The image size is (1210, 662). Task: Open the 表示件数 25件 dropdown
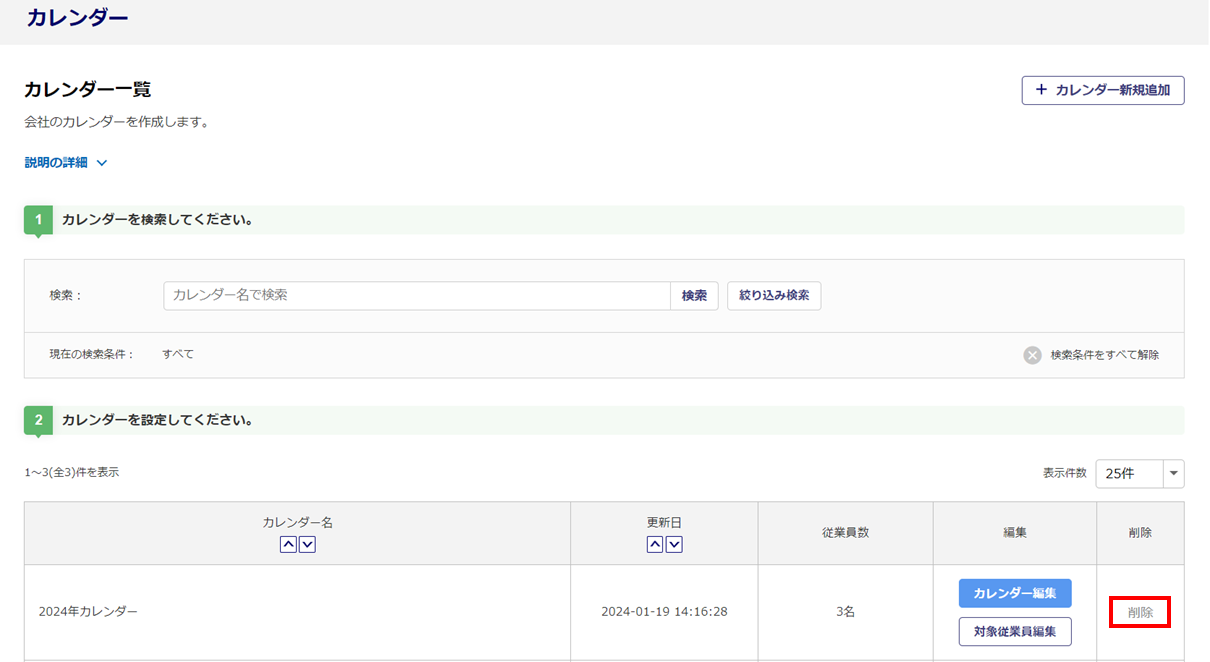(1139, 473)
